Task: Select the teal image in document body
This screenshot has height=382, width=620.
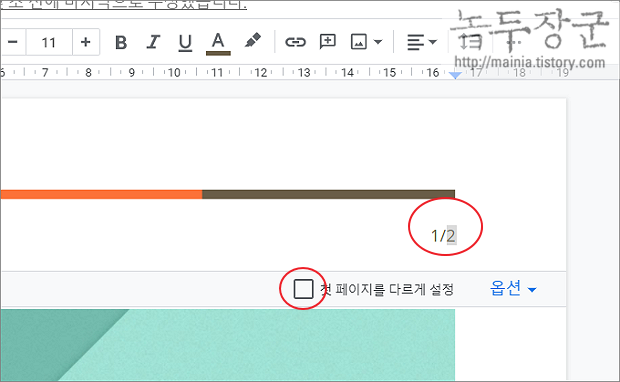Action: [x=227, y=345]
